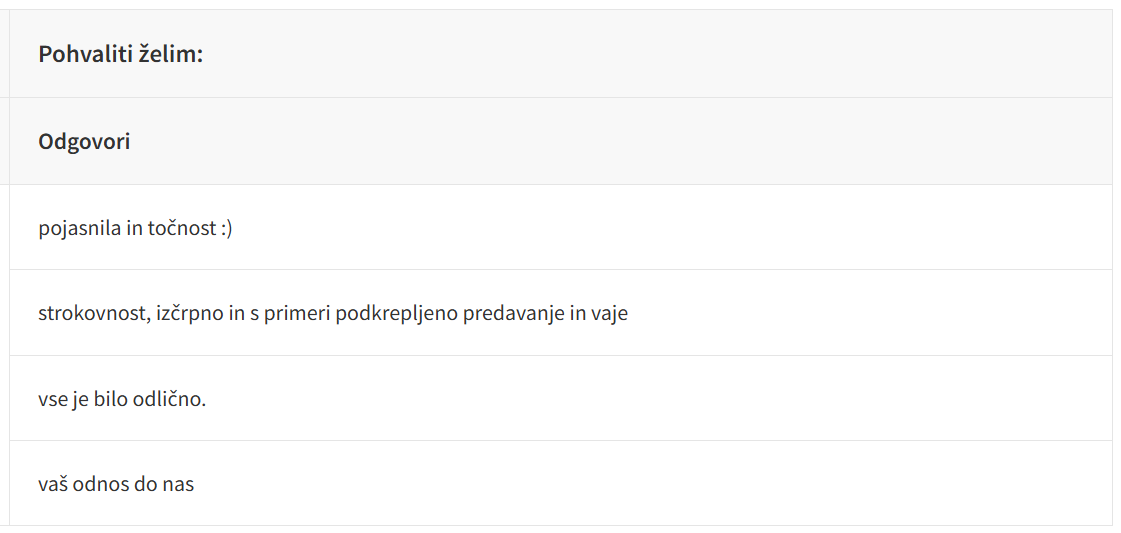Screen dimensions: 1121x533
Task: Click the "Odgovori" column header
Action: tap(84, 142)
